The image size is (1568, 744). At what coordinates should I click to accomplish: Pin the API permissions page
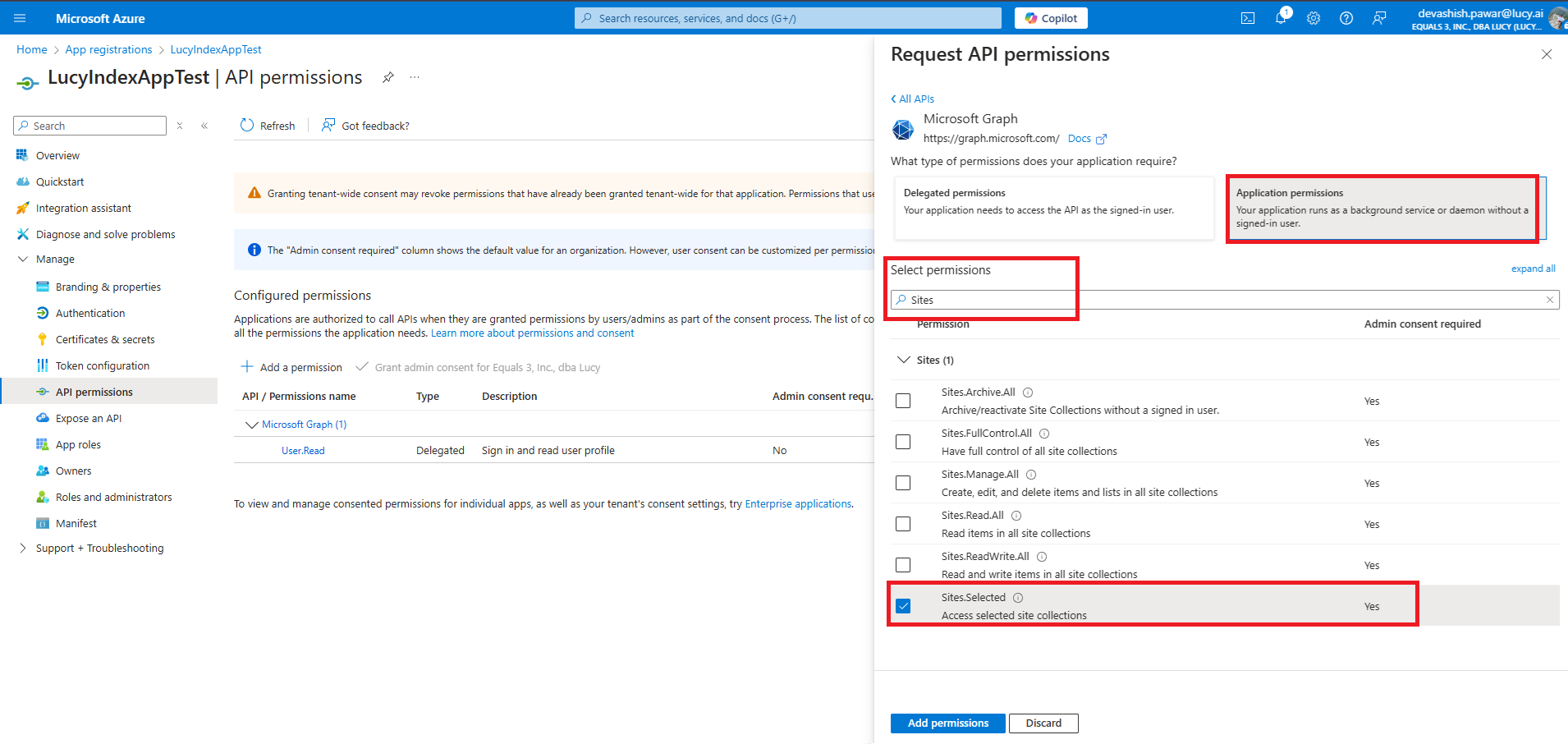388,77
